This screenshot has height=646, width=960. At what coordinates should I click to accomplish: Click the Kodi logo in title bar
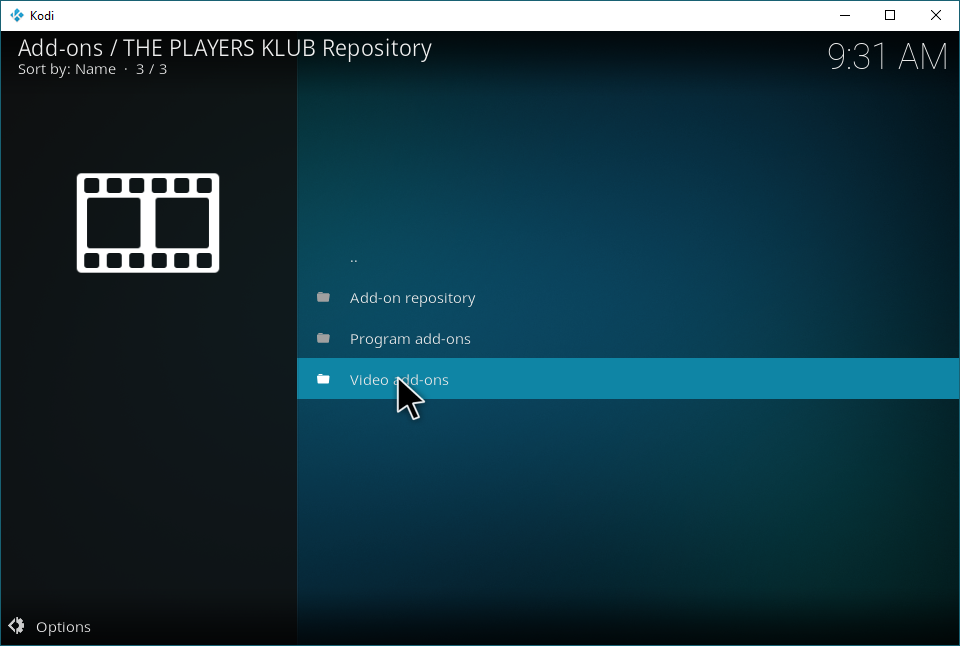click(x=16, y=15)
